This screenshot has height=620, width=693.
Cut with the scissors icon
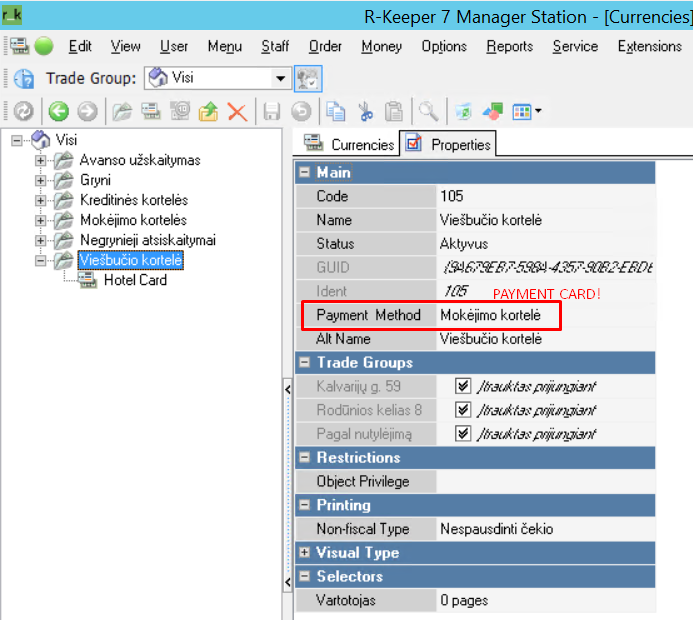point(366,111)
